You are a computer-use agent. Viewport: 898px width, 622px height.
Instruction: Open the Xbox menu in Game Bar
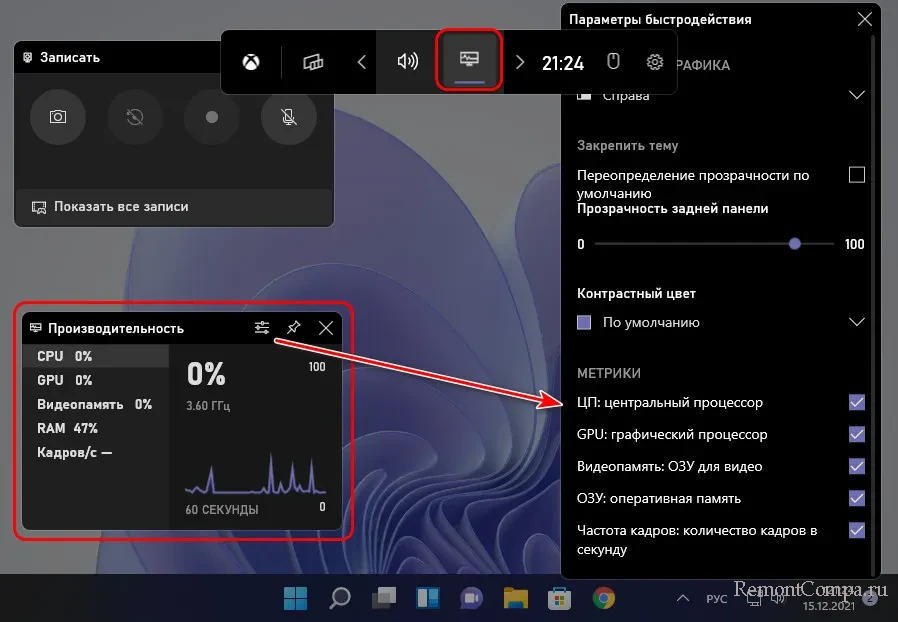click(x=251, y=62)
